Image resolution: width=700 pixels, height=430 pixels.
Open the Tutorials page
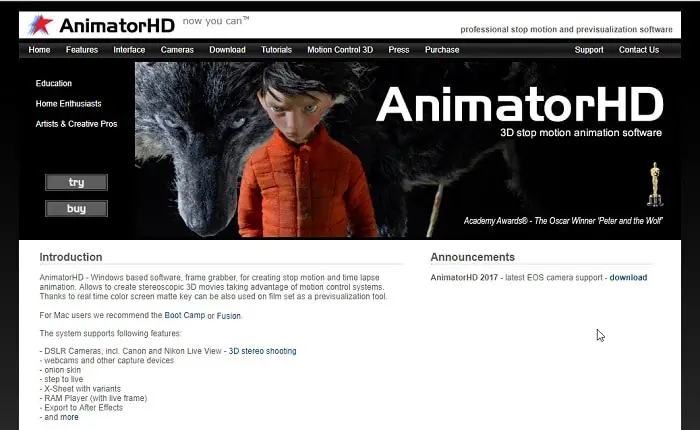point(276,50)
